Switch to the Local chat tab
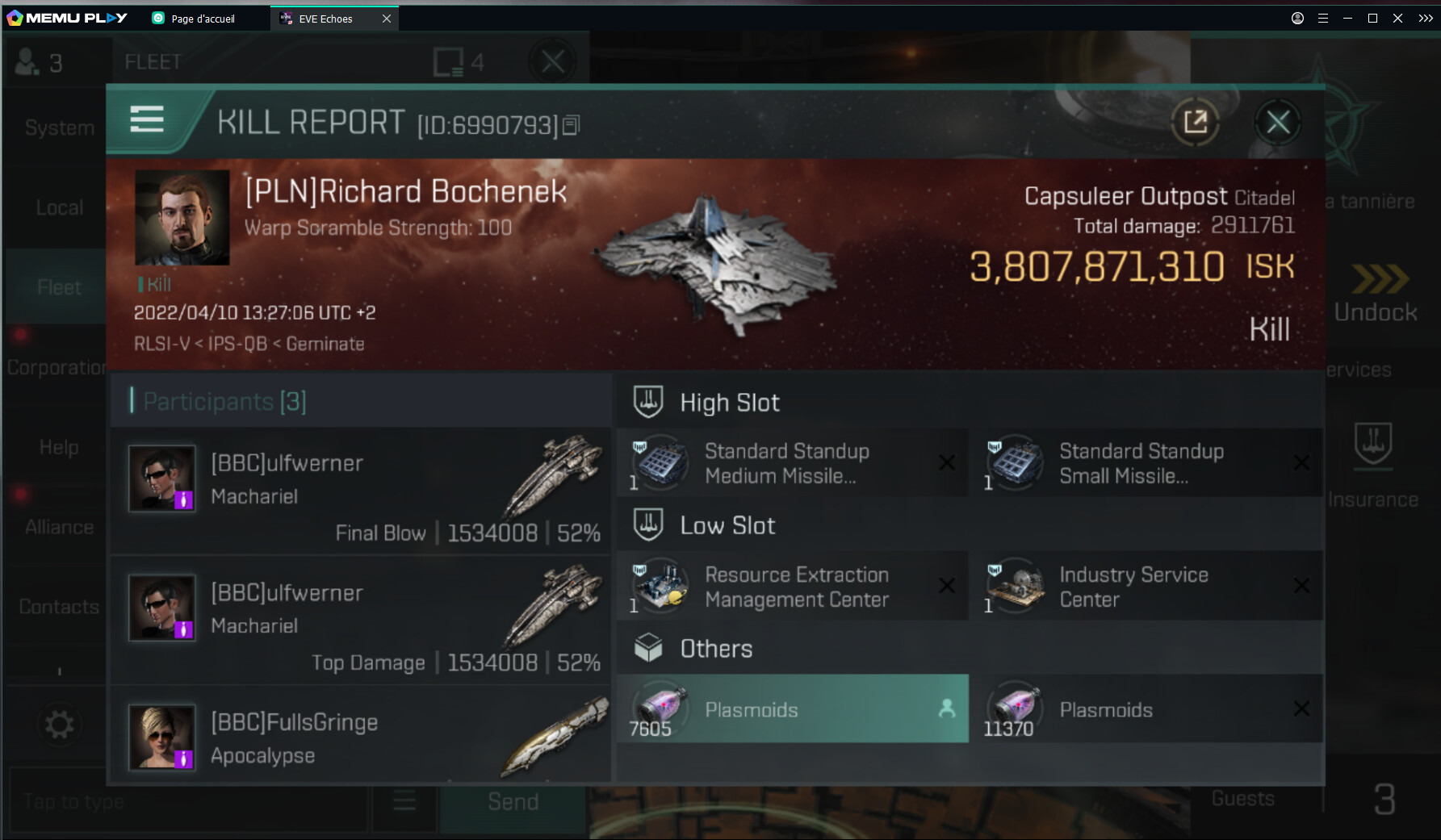The width and height of the screenshot is (1441, 840). (x=59, y=207)
